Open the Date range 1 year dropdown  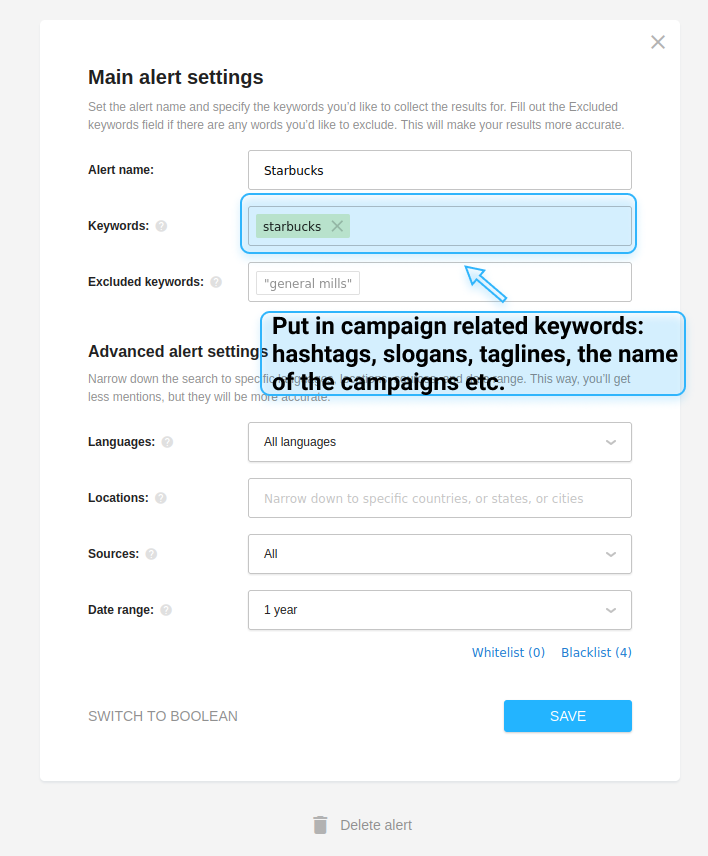point(440,610)
